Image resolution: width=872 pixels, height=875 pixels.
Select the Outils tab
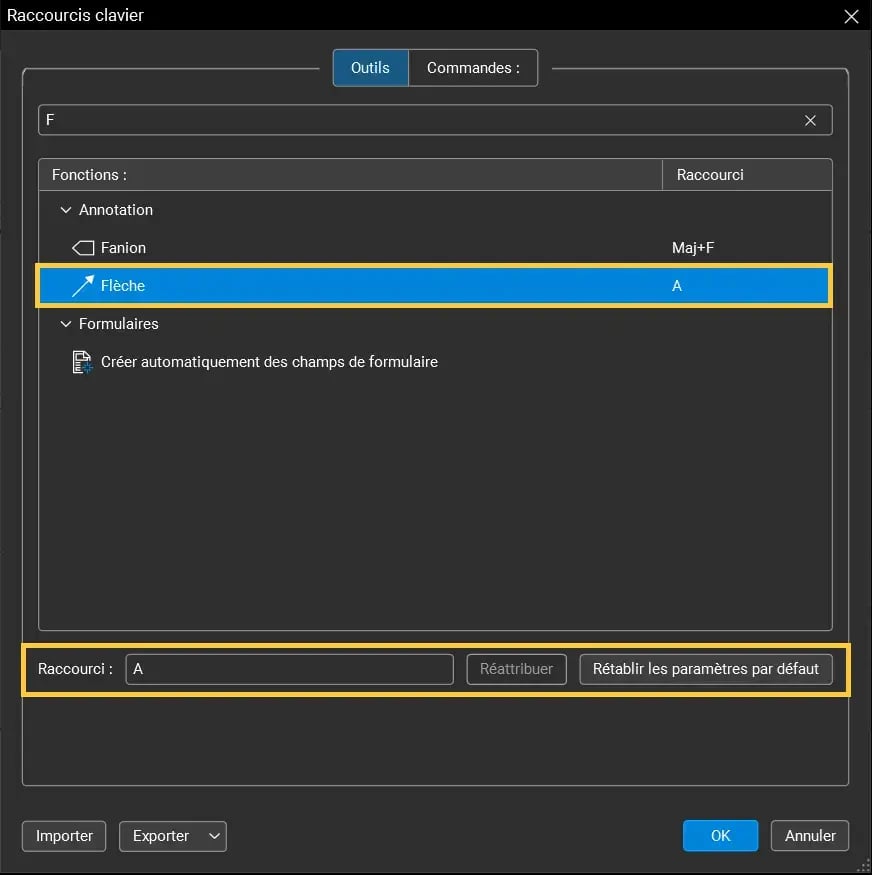[x=370, y=67]
